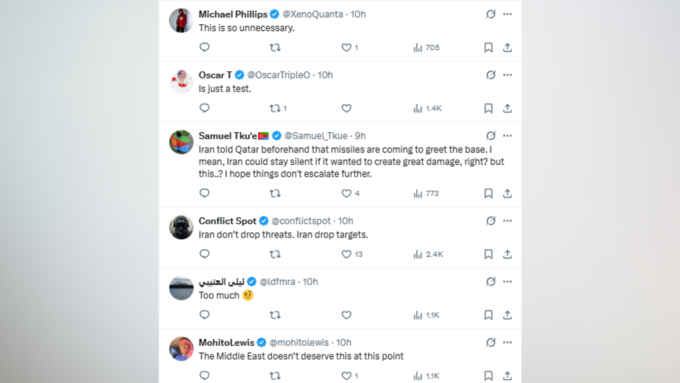
Task: Open more options menu for Michael Phillips' tweet
Action: [x=507, y=14]
